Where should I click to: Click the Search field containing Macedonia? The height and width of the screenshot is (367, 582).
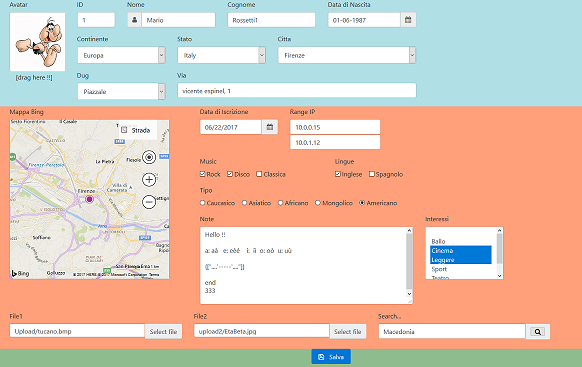(452, 331)
